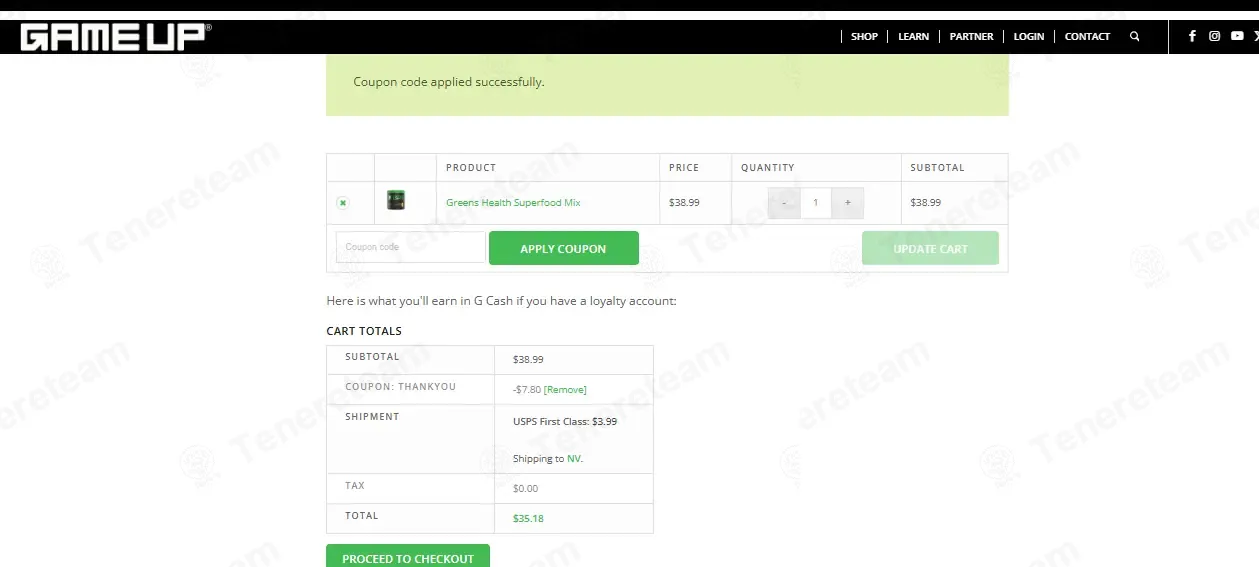Go to the Partner page
Viewport: 1259px width, 567px height.
pyautogui.click(x=971, y=36)
